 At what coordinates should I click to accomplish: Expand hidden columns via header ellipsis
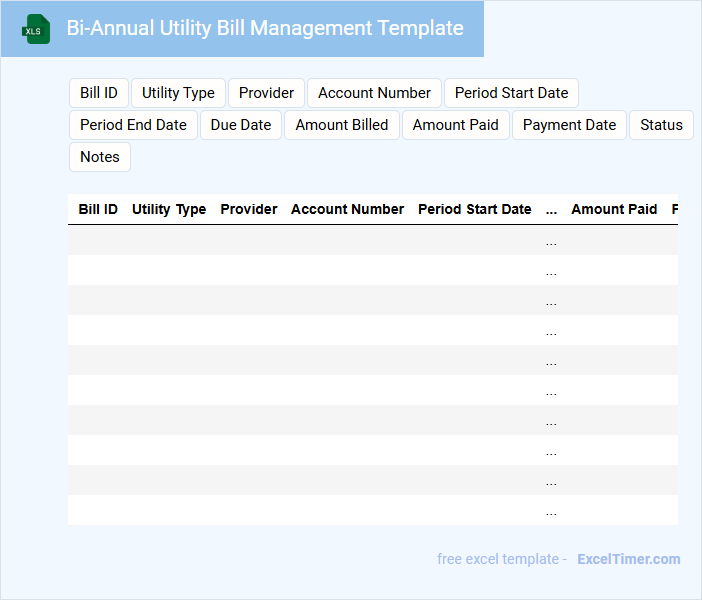point(551,210)
